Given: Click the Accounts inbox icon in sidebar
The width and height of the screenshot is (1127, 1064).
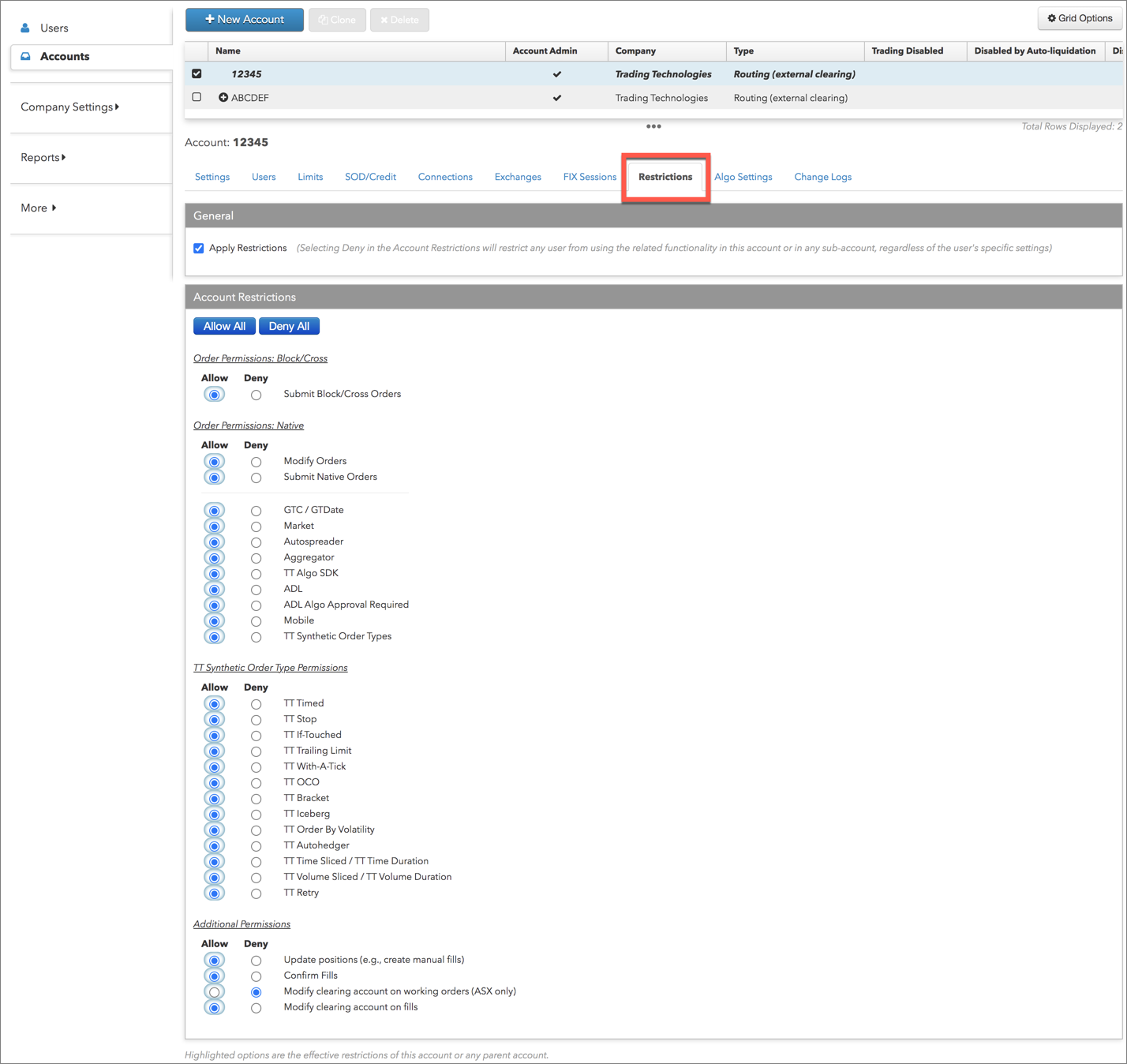Looking at the screenshot, I should point(25,56).
